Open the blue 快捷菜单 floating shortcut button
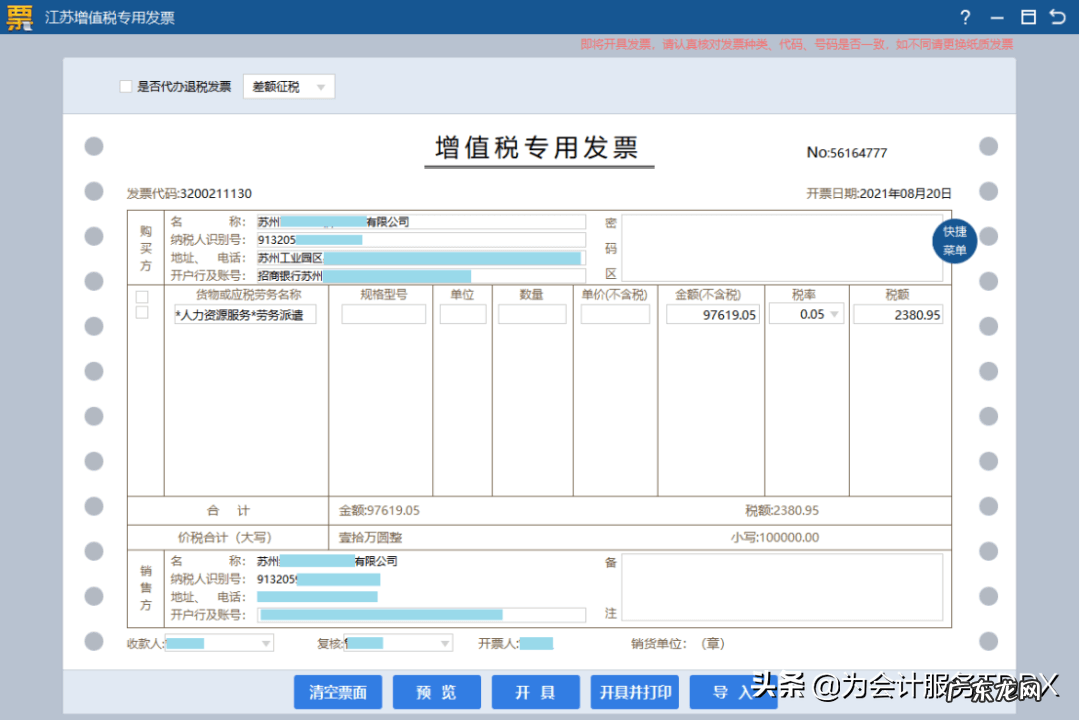The image size is (1080, 720). tap(953, 241)
